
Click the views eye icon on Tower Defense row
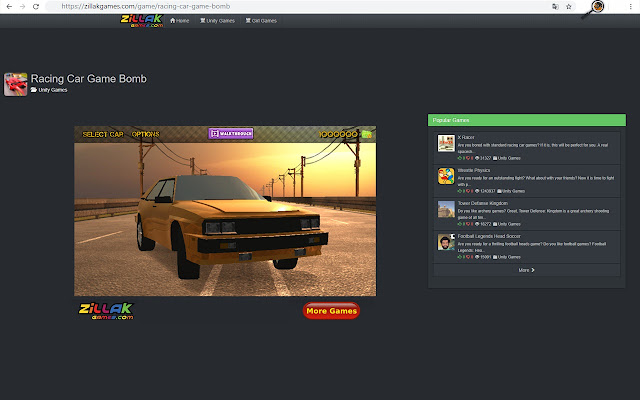tap(477, 224)
